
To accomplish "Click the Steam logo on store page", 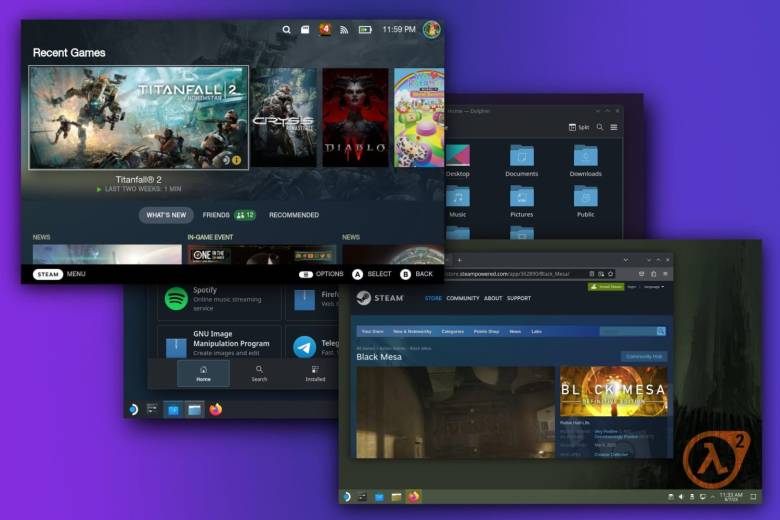I will [x=380, y=298].
